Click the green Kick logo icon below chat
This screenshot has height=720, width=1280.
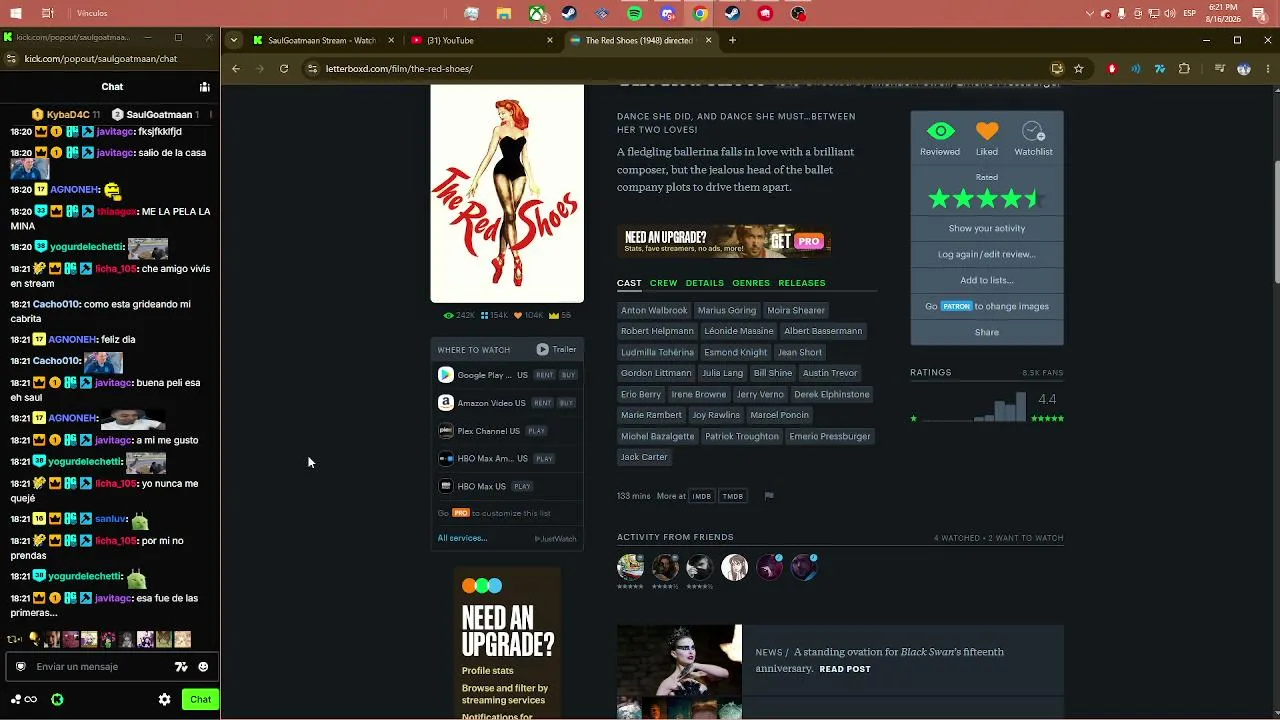tap(57, 700)
